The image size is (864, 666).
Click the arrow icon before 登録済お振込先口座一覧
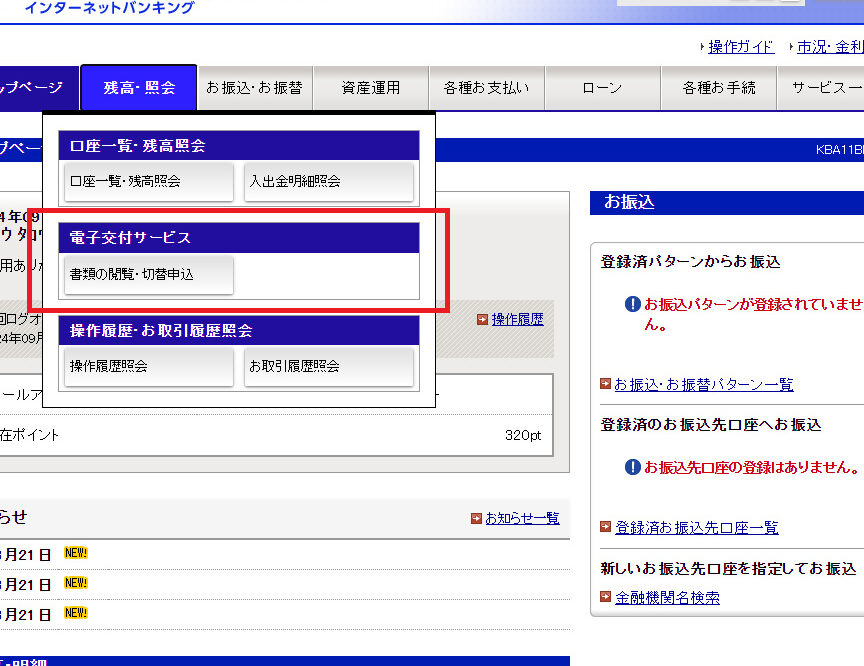[605, 527]
